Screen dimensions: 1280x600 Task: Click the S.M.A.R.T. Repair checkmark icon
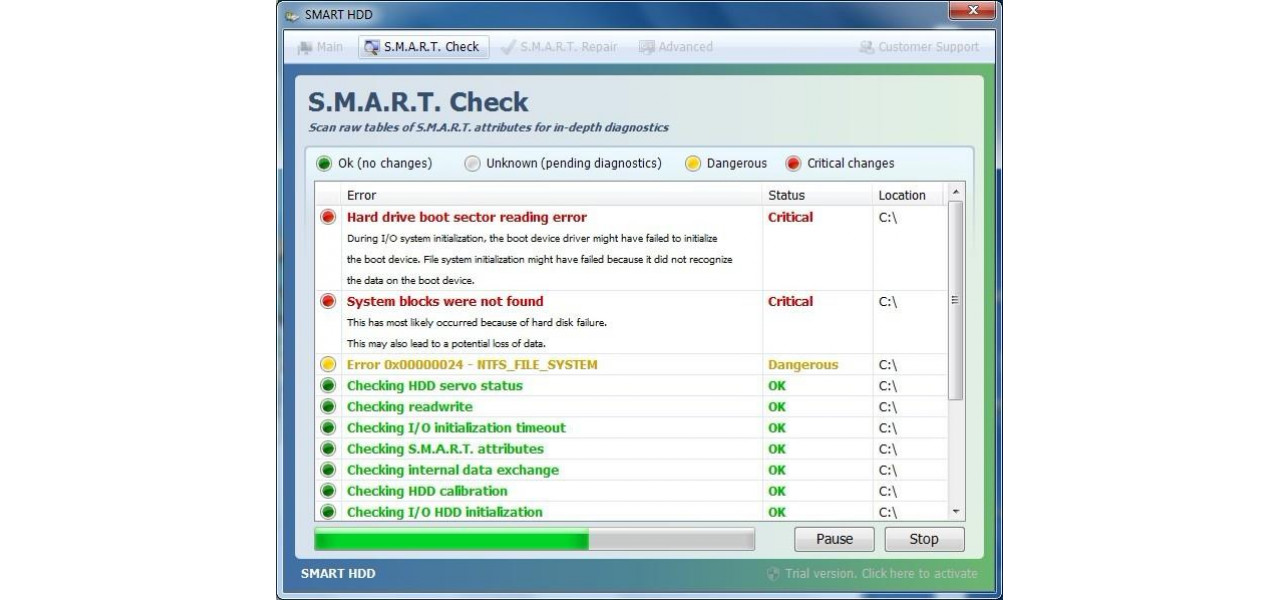(508, 47)
